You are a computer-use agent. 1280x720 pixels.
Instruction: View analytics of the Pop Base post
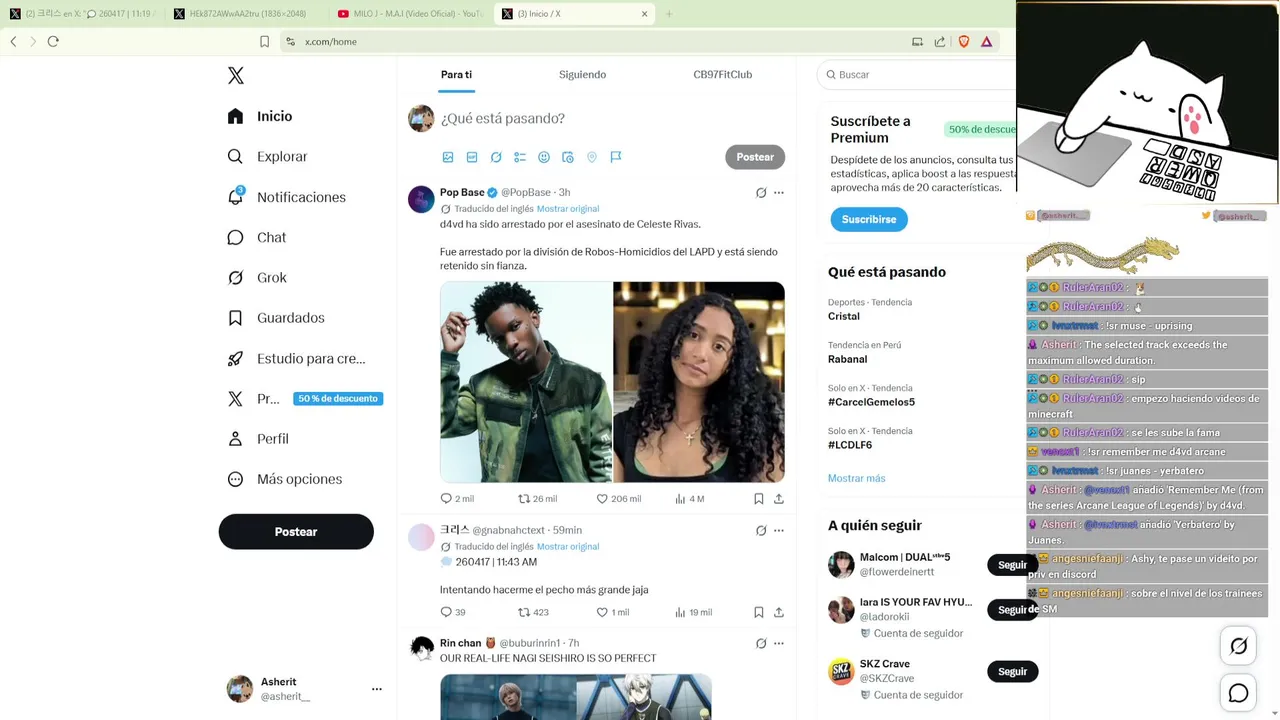(690, 499)
